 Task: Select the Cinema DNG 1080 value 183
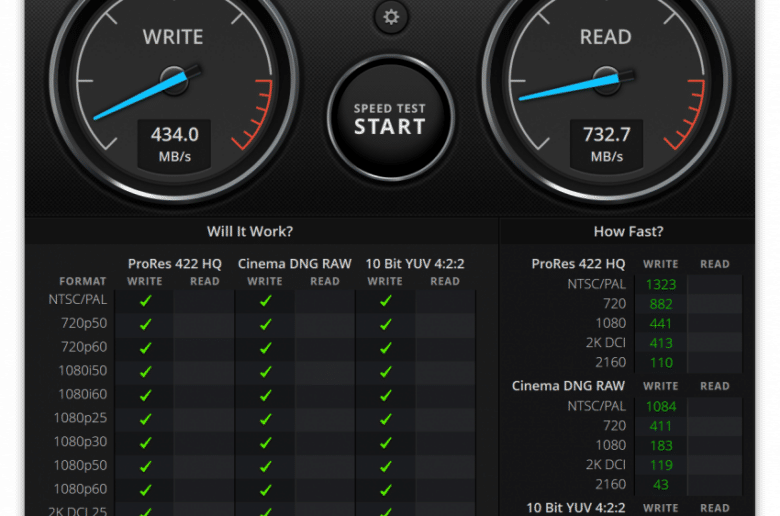(661, 445)
